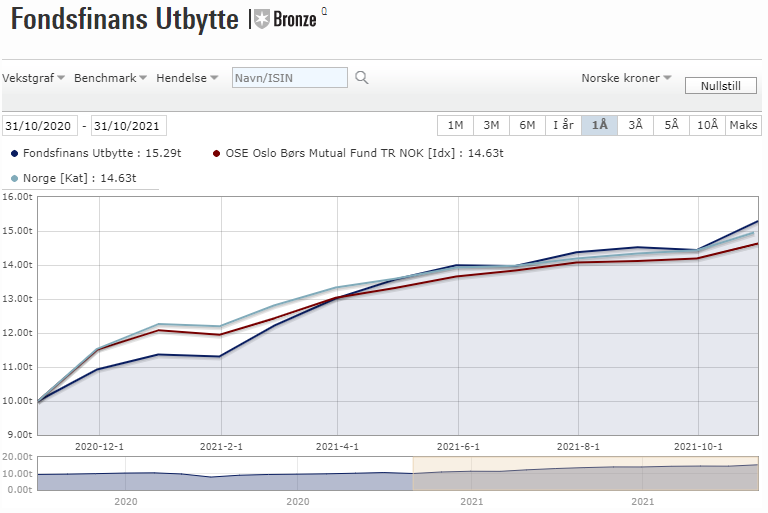The image size is (768, 513).
Task: Click the 2021-6-1 axis label
Action: point(458,447)
